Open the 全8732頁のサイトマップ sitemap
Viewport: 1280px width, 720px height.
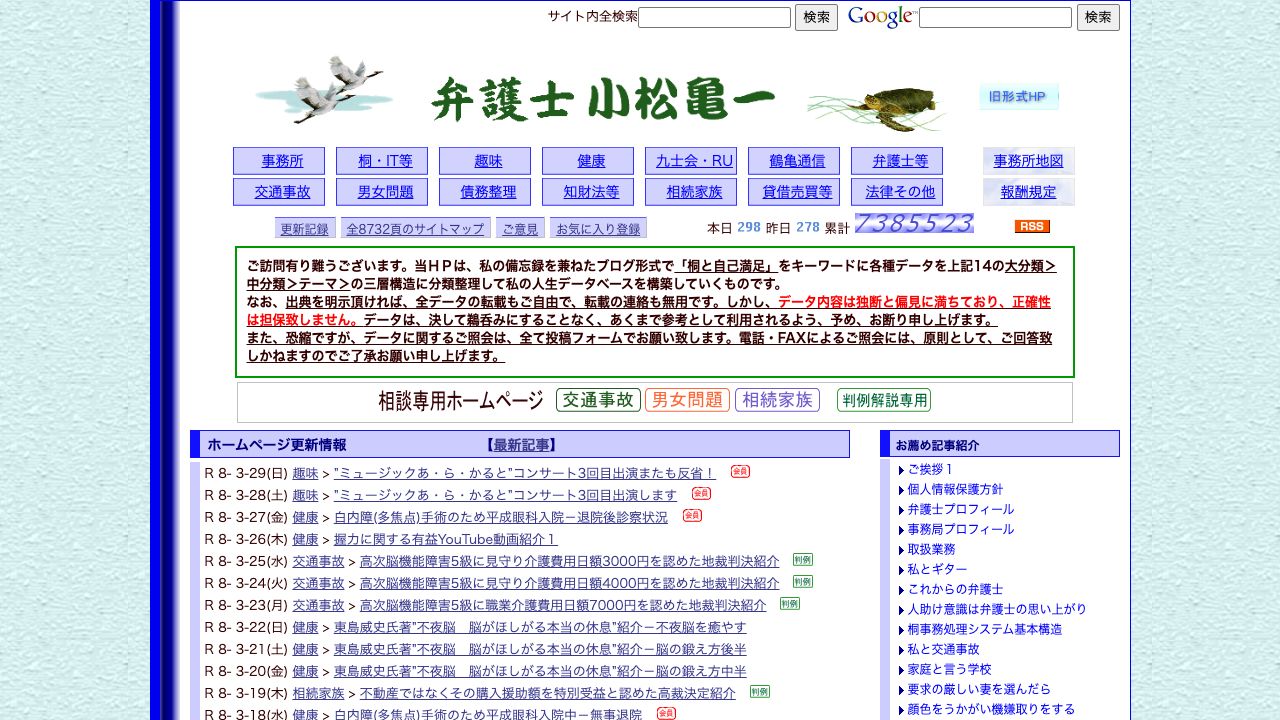tap(414, 227)
